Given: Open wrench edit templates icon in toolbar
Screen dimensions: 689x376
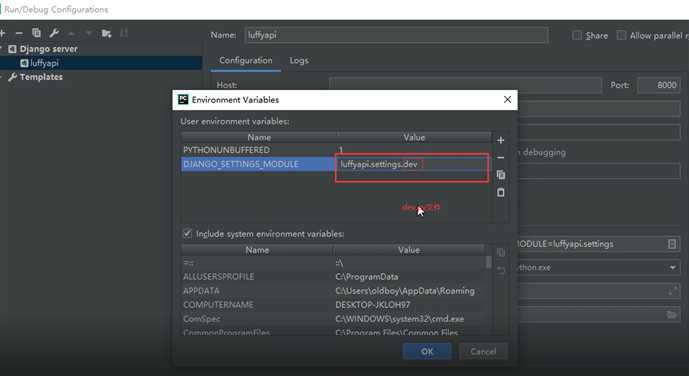Looking at the screenshot, I should [x=54, y=33].
